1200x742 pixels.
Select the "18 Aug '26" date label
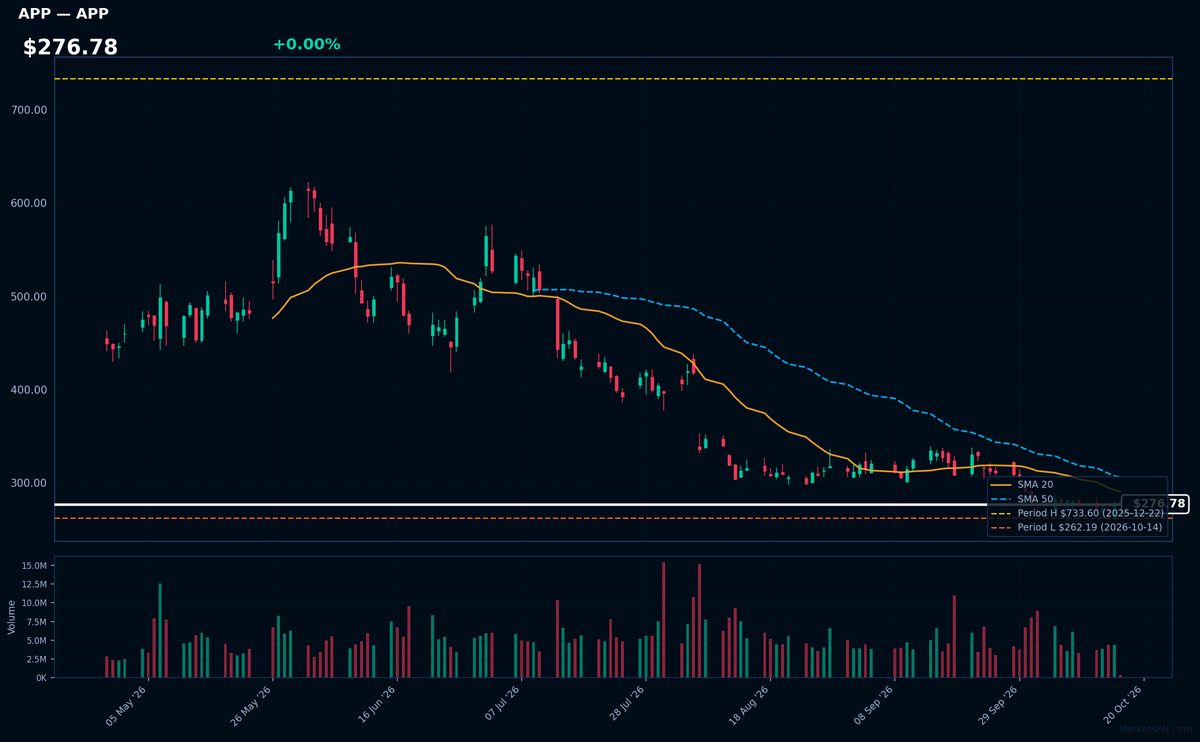(x=748, y=706)
